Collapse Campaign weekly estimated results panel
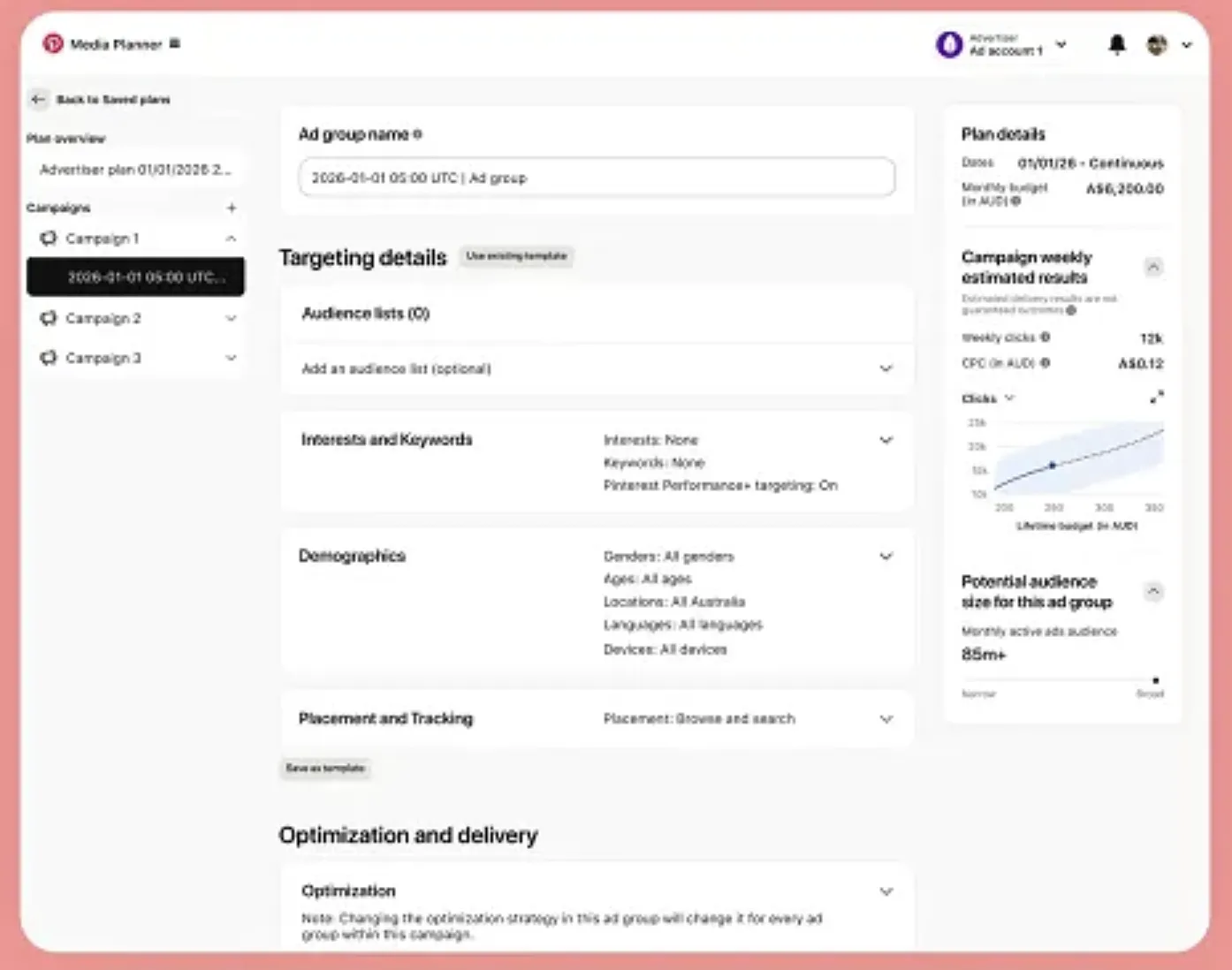 click(x=1153, y=267)
